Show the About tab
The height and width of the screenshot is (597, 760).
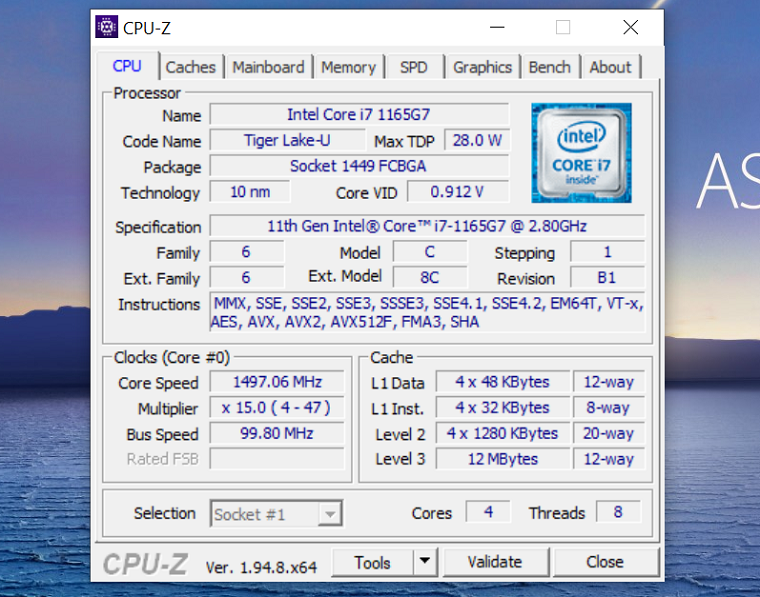tap(611, 67)
